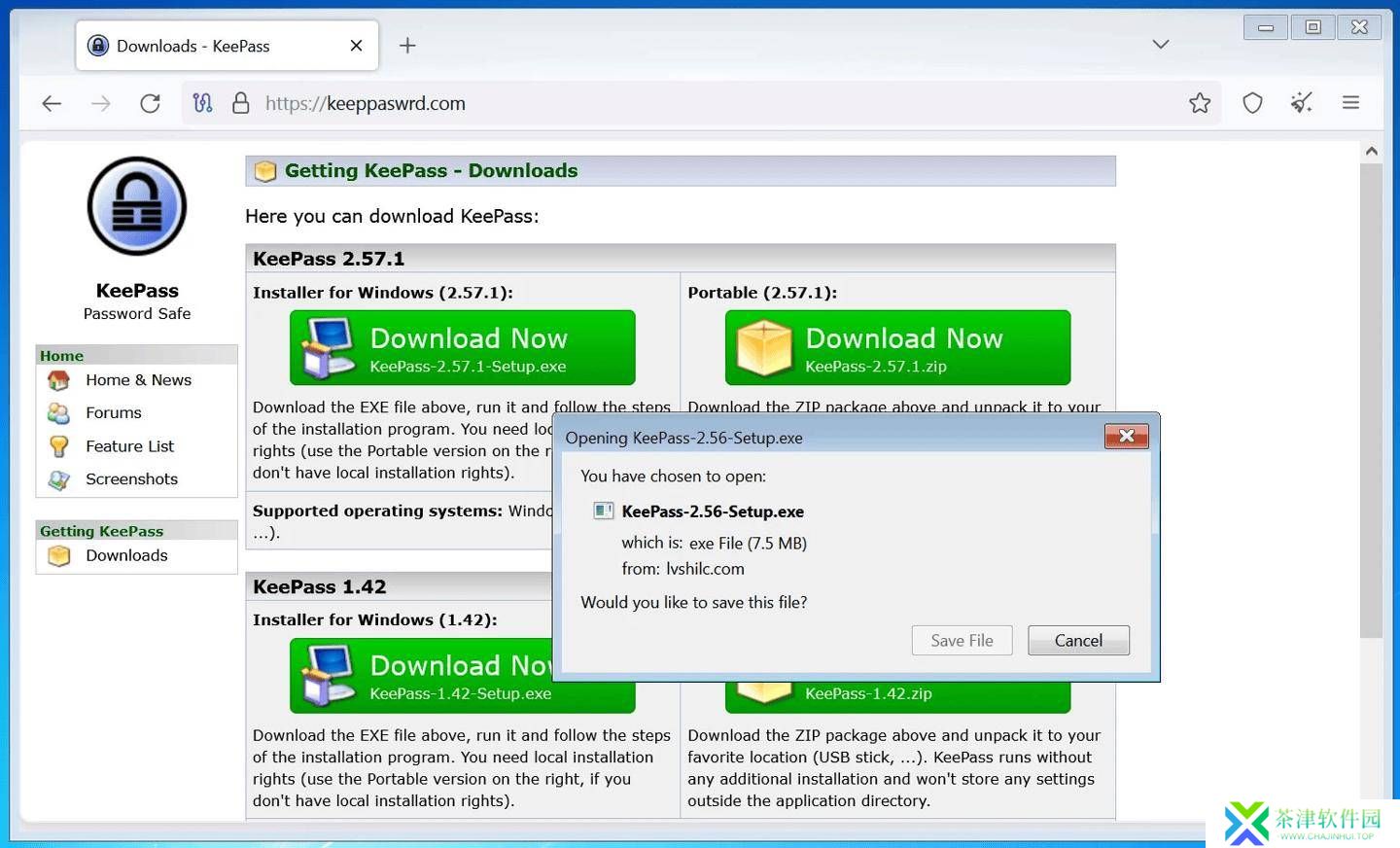Viewport: 1400px width, 848px height.
Task: Open the Downloads sidebar link
Action: tap(126, 555)
